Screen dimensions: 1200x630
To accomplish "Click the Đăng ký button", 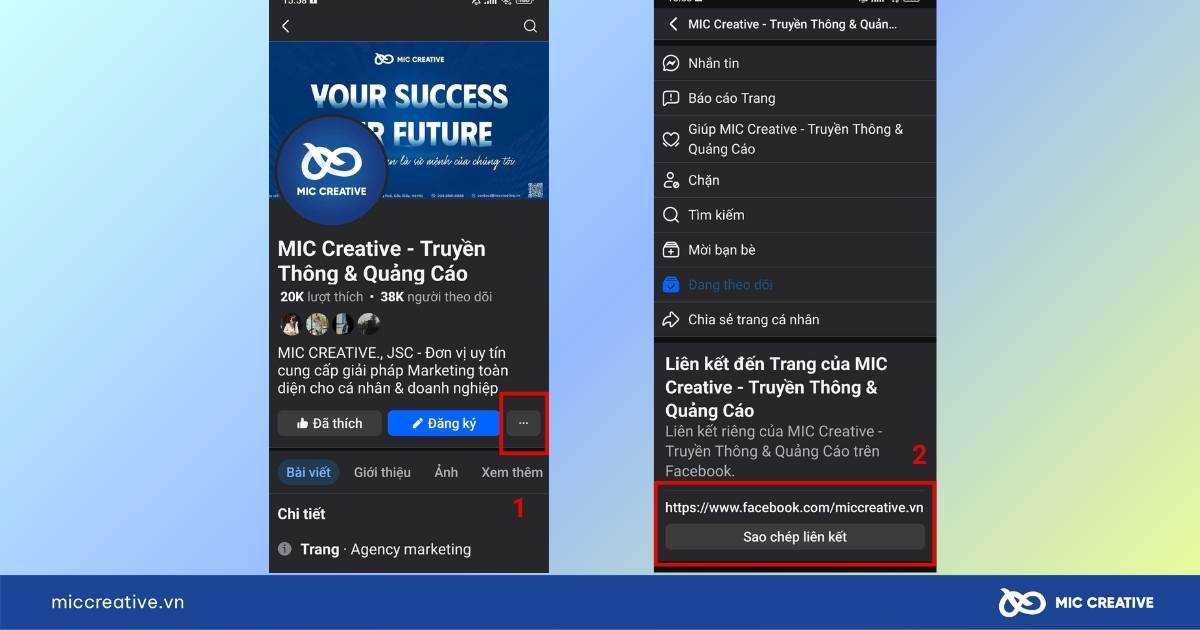I will pyautogui.click(x=443, y=423).
